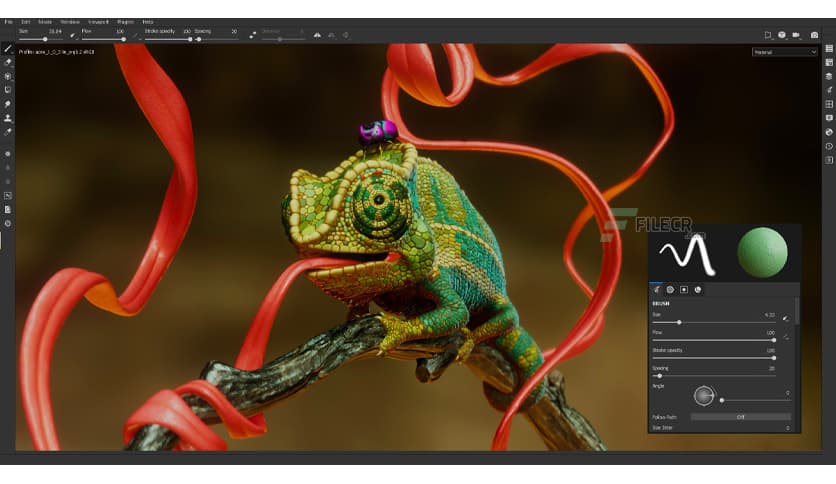The height and width of the screenshot is (484, 836).
Task: Open the History dock icon
Action: click(x=829, y=146)
